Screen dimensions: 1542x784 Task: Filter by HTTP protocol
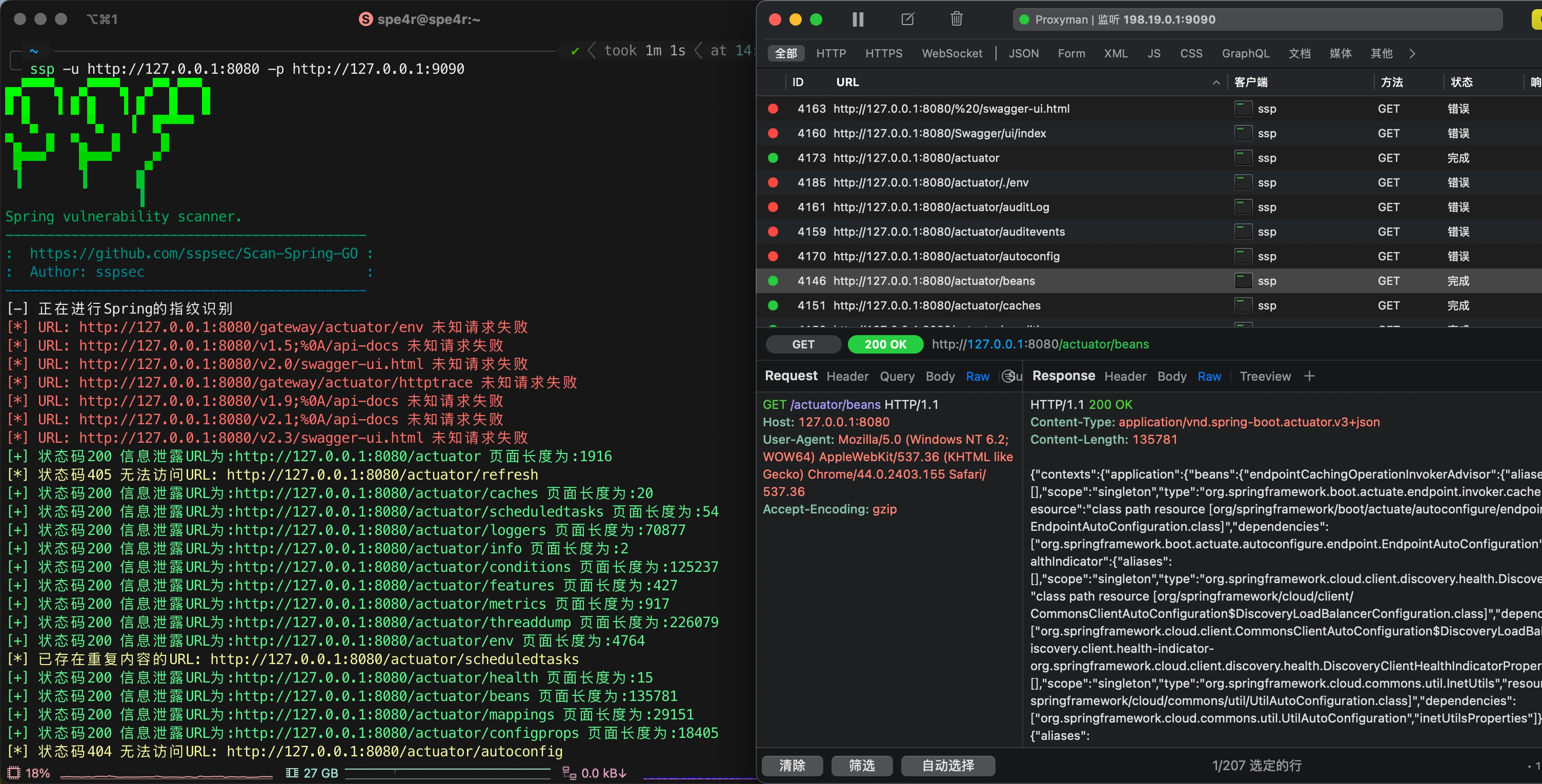(831, 53)
